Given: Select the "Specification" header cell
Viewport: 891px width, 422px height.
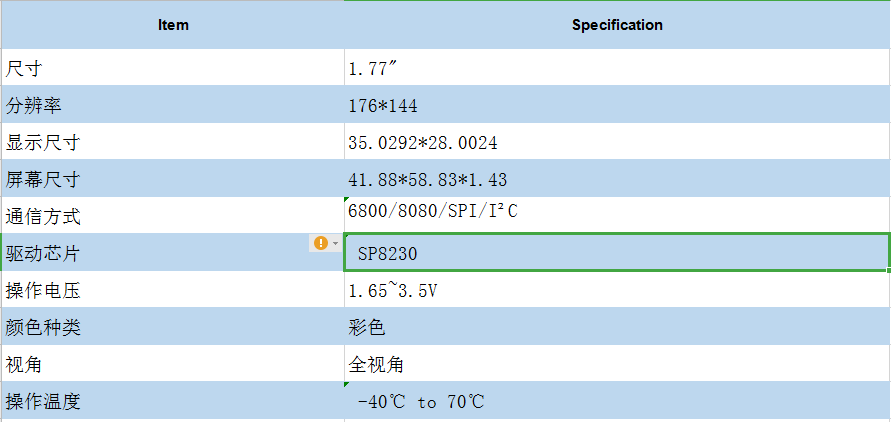Looking at the screenshot, I should (617, 25).
